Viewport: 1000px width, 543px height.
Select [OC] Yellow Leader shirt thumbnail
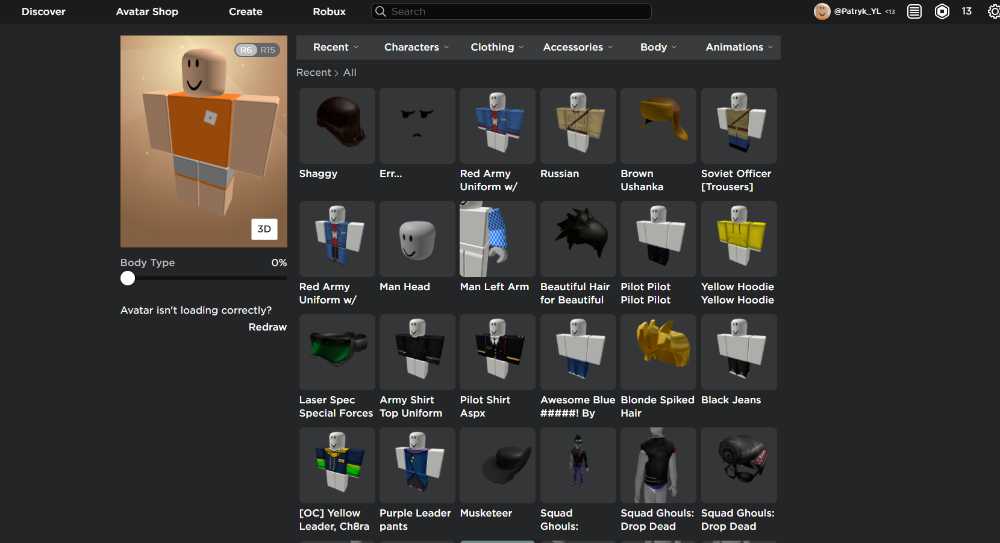337,465
